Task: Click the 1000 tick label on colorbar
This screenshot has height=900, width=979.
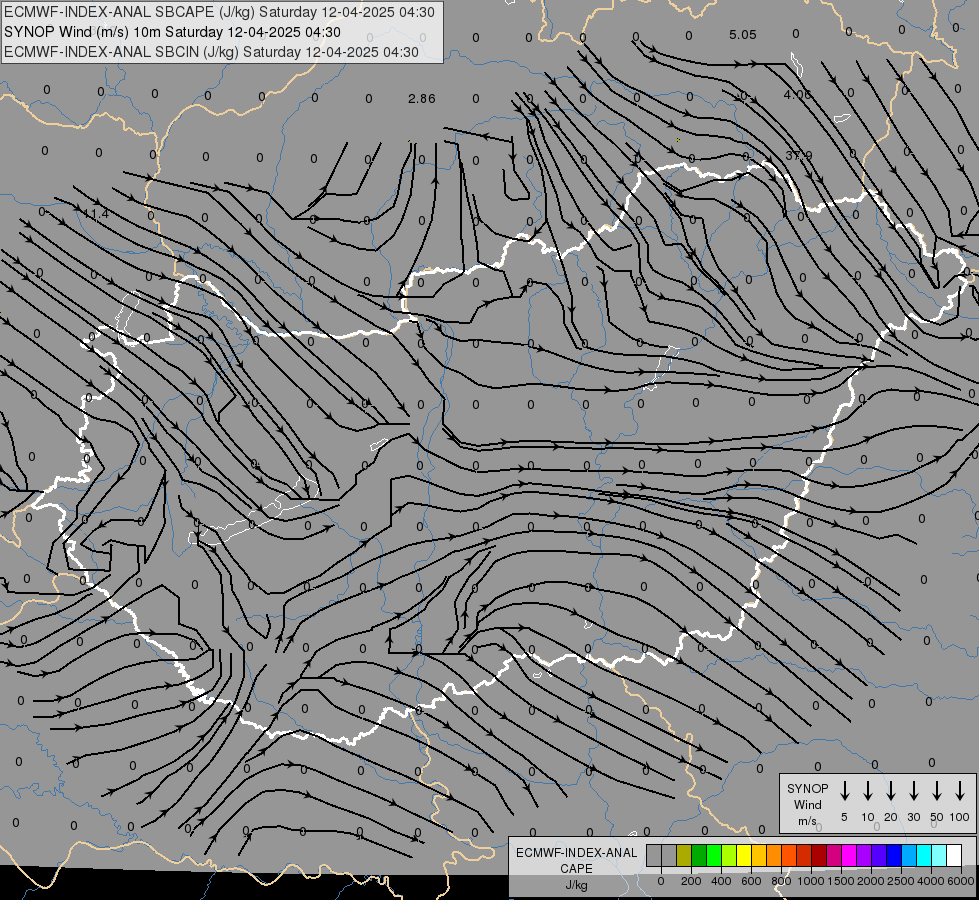Action: 811,881
